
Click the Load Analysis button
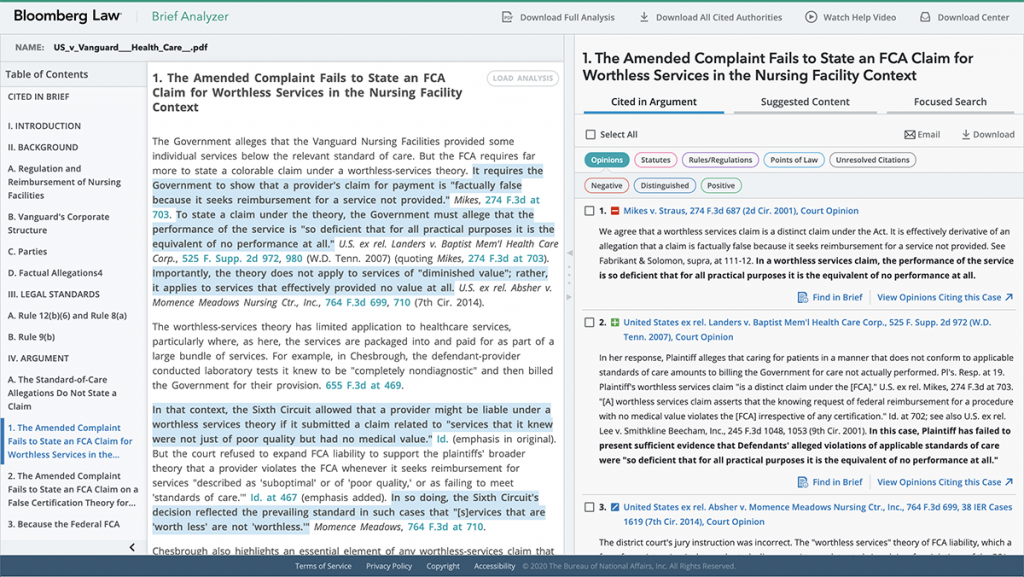click(x=522, y=78)
